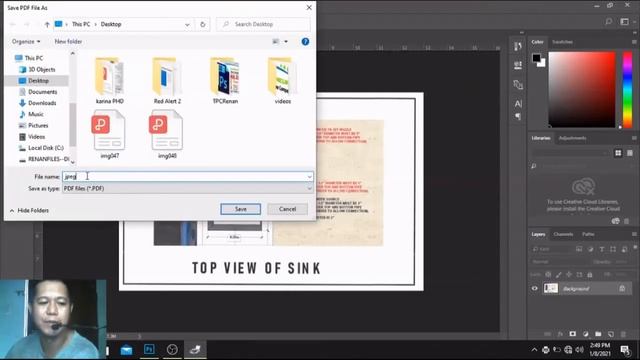Viewport: 640px width, 360px height.
Task: Toggle layer filtering switch on Layers panel
Action: 635,247
